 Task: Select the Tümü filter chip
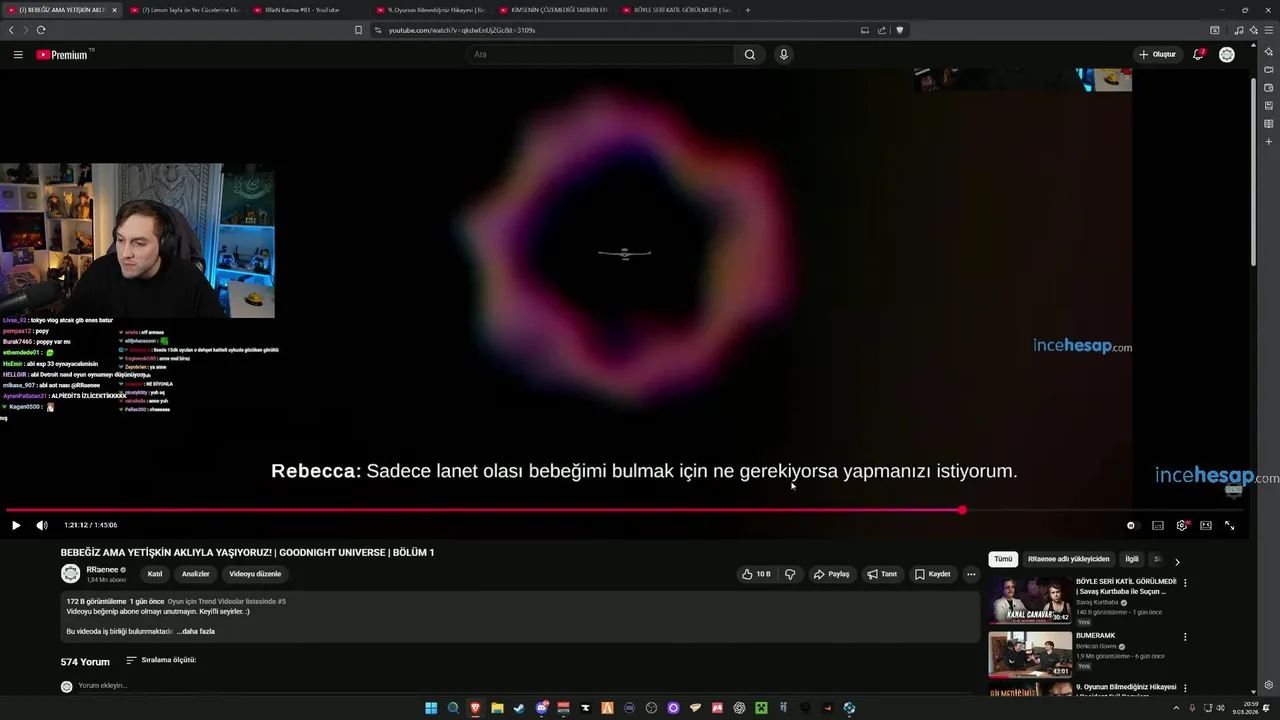coord(1003,560)
